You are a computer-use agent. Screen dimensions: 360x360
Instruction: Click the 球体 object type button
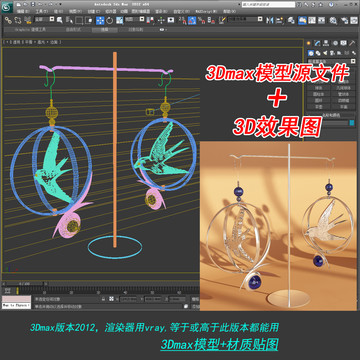point(318,88)
